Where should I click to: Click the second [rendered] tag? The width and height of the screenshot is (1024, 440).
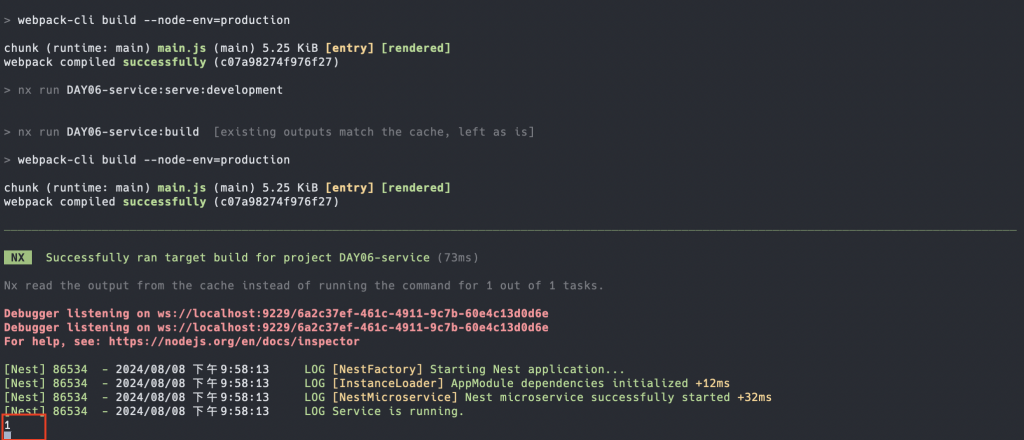[415, 188]
